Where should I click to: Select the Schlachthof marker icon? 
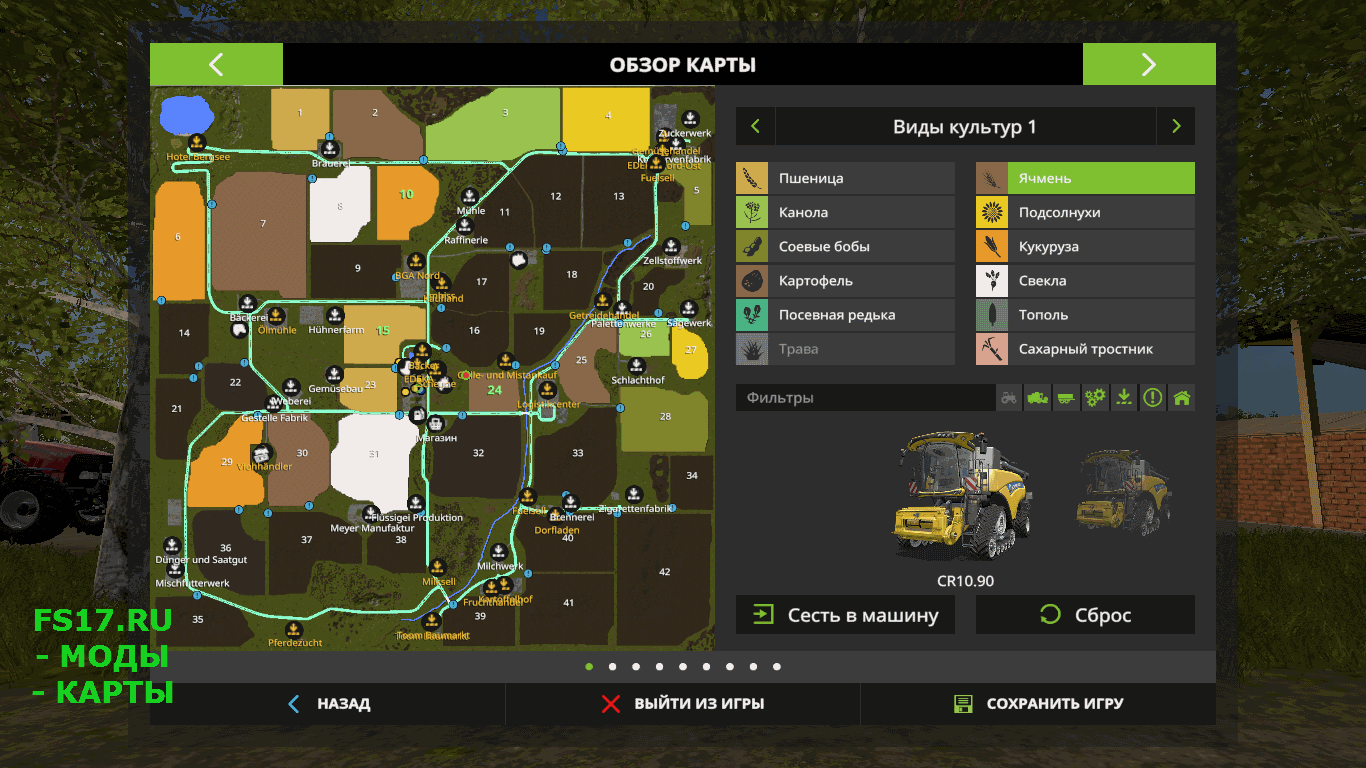636,366
